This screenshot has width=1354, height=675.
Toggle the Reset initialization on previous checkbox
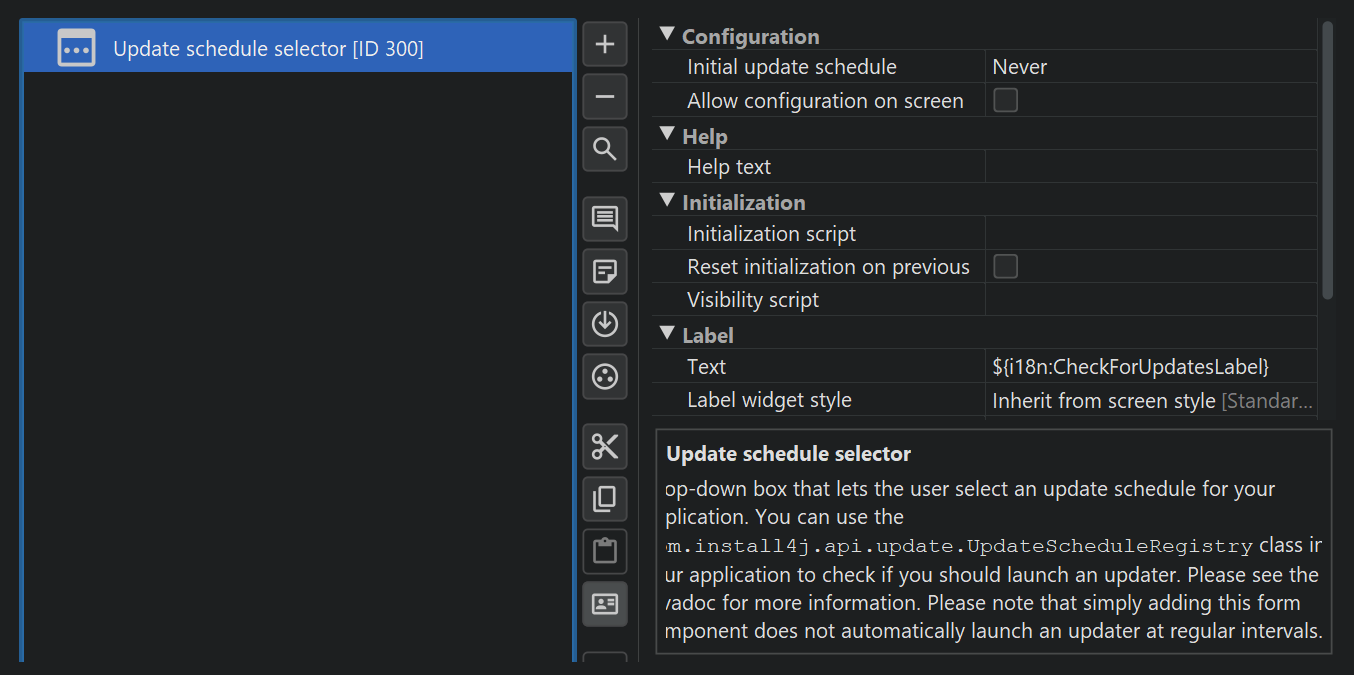(x=1005, y=266)
